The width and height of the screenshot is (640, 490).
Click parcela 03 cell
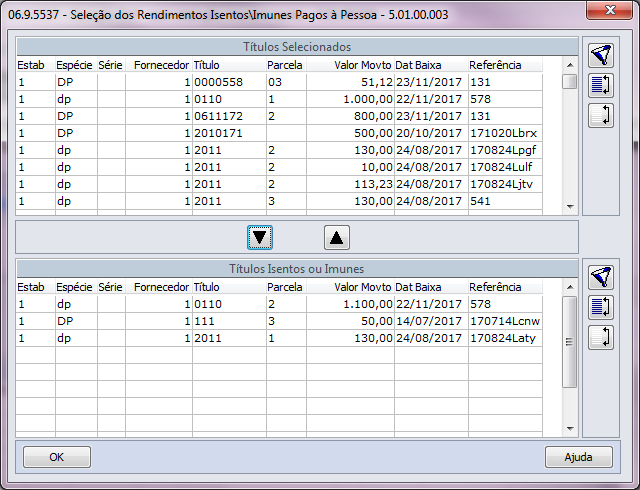coord(286,82)
